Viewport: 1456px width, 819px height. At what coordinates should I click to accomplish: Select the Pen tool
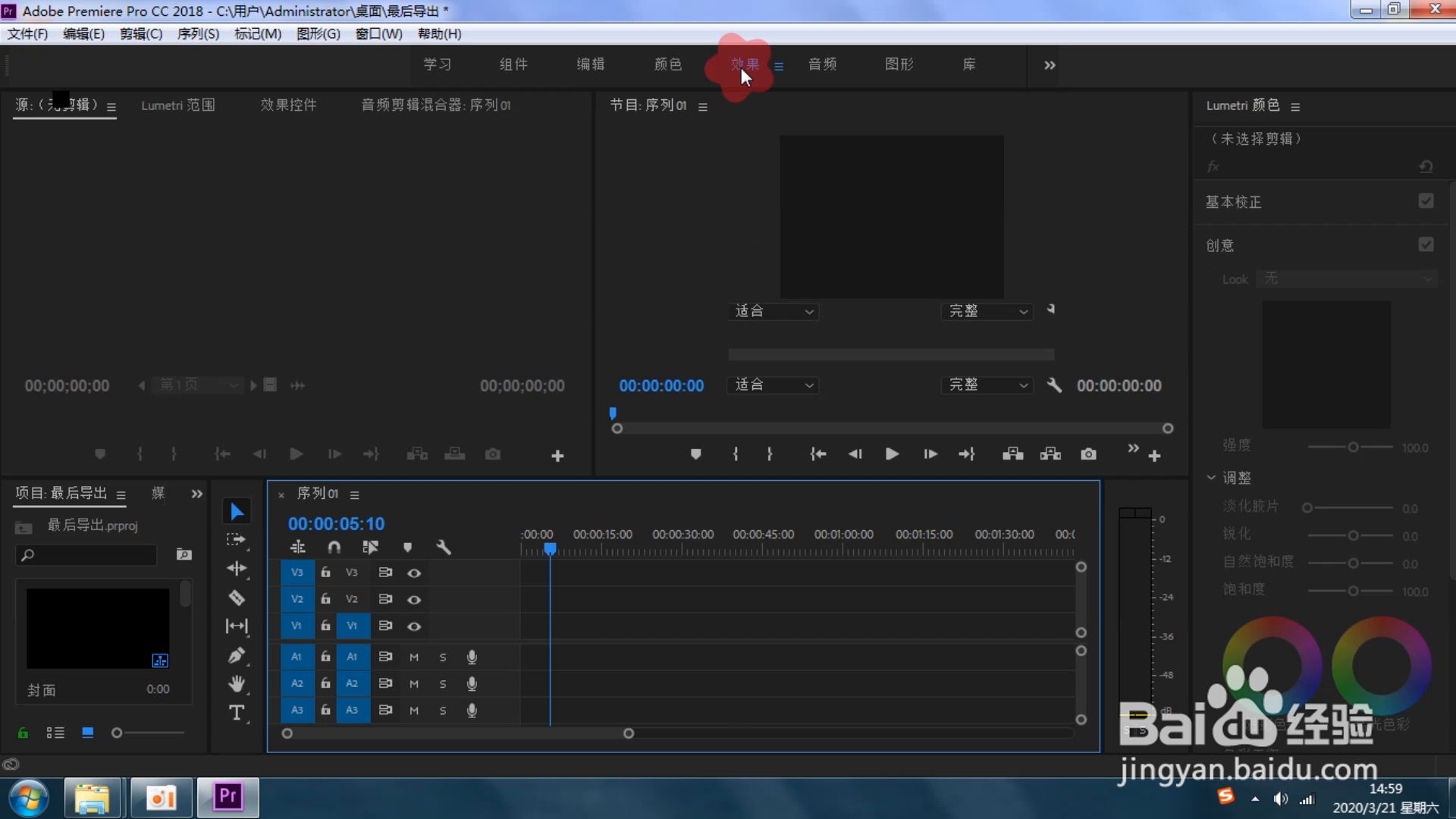pos(237,655)
